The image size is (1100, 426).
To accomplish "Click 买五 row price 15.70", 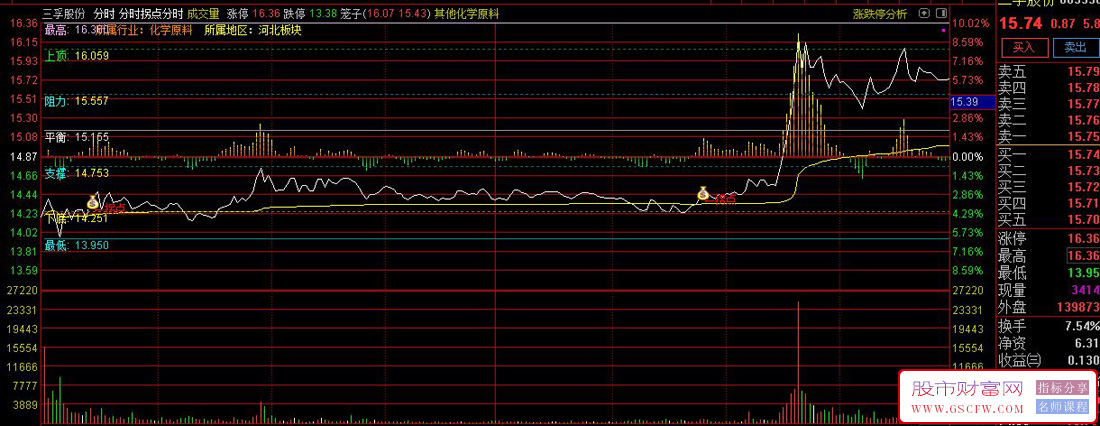I will click(1083, 220).
